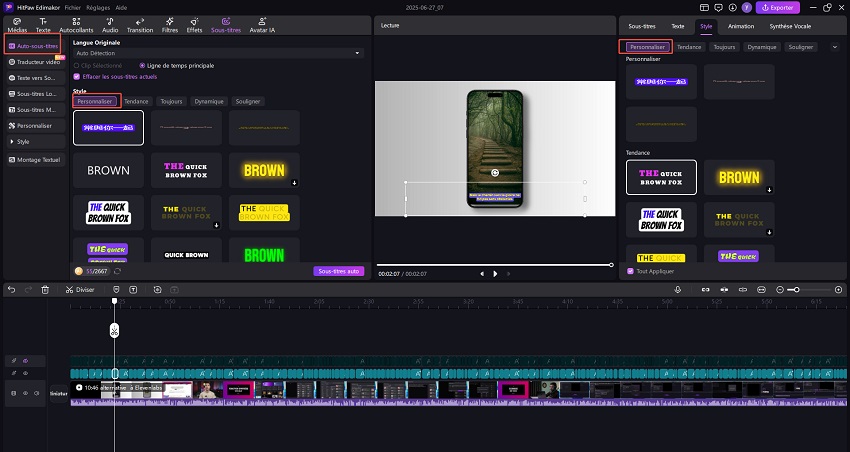Click the fit timeline to window icon

[761, 290]
